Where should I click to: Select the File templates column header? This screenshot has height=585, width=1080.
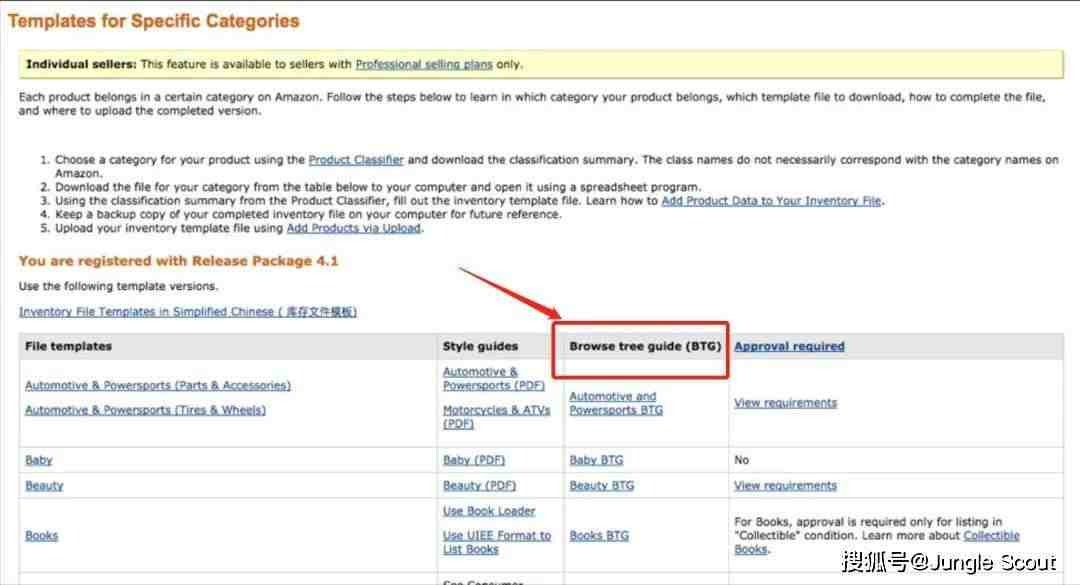[x=68, y=347]
